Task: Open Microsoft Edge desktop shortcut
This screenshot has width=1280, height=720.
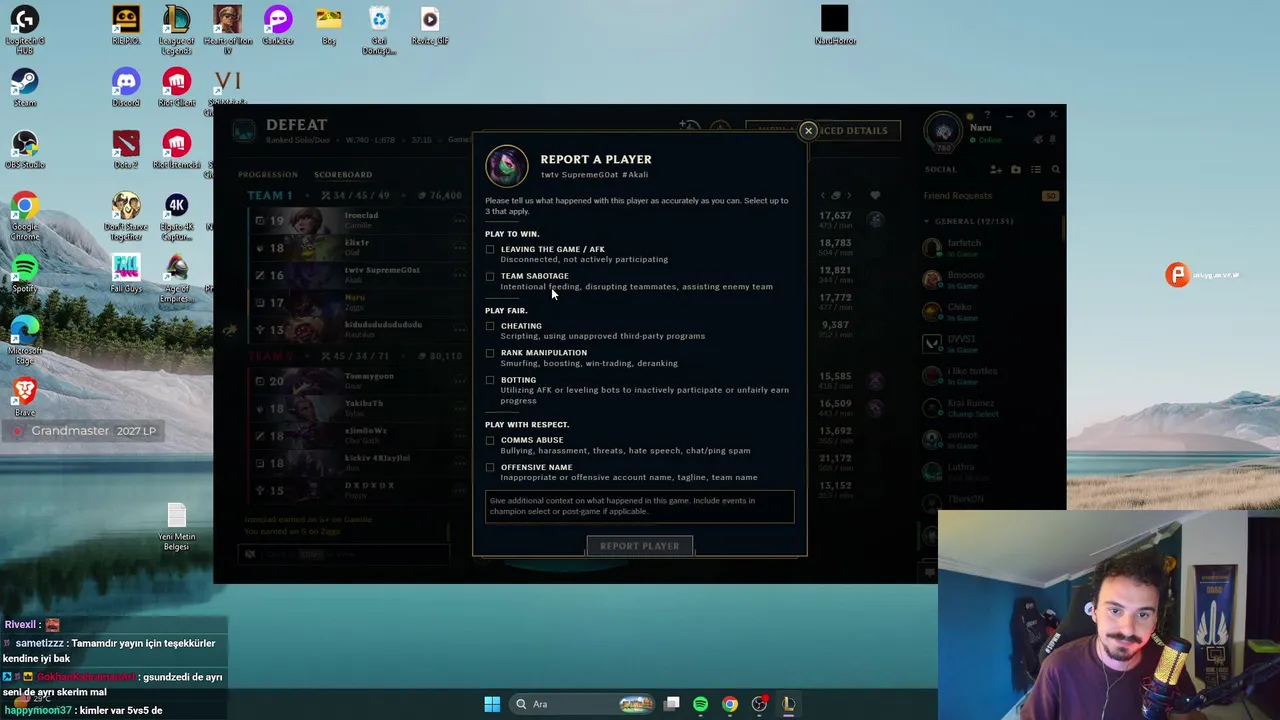Action: (24, 340)
